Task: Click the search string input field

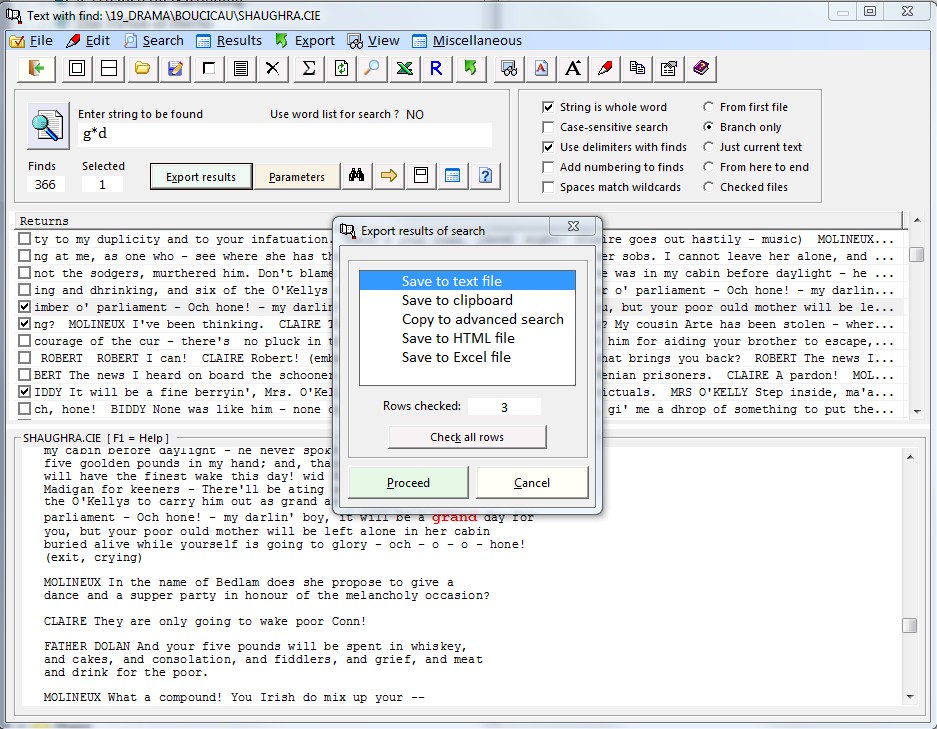Action: (x=284, y=135)
